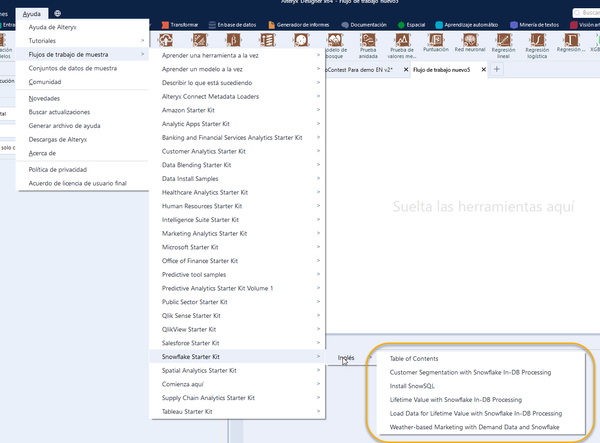
Task: Select the Regresión lineal tool
Action: 504,46
